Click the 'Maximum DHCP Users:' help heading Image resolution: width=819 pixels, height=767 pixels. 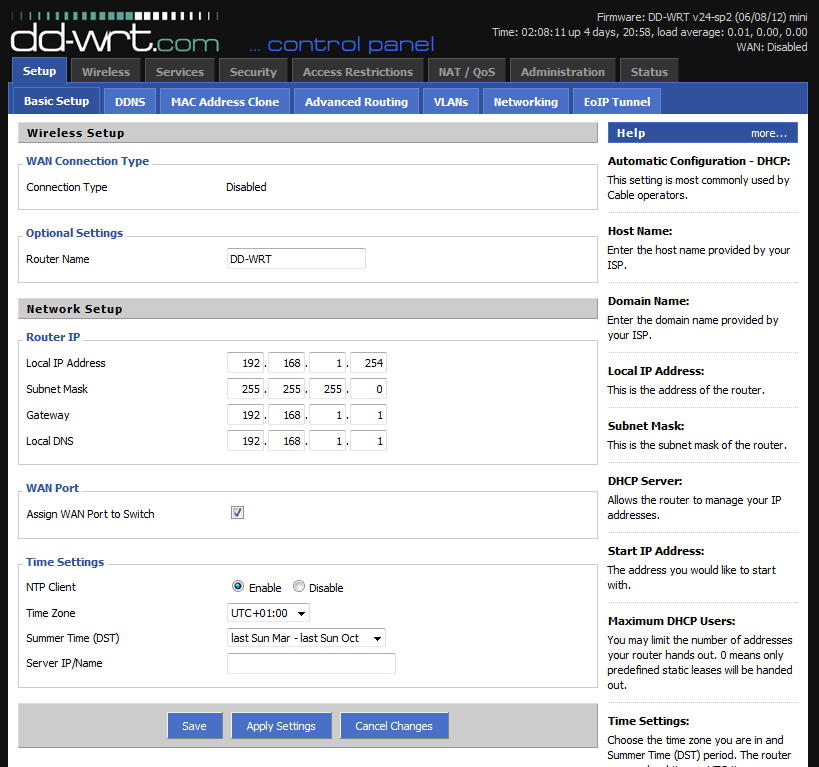[x=671, y=621]
